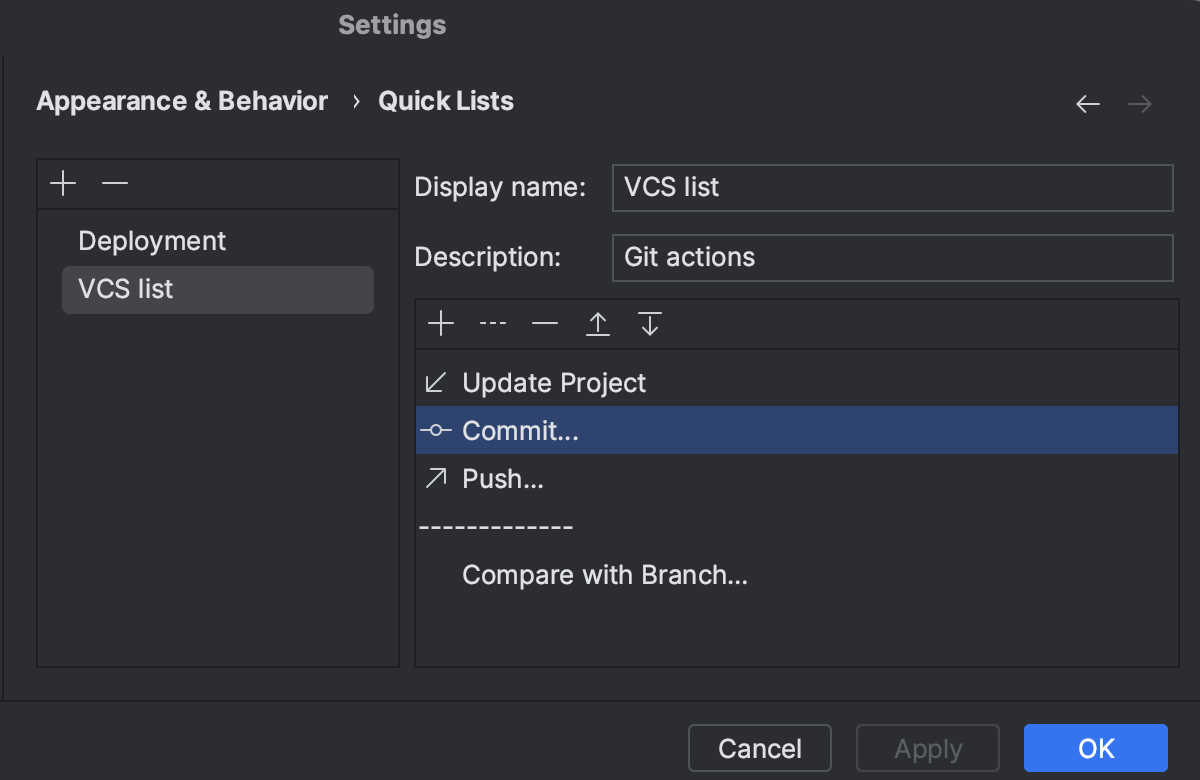Click the Display name input field
1200x780 pixels.
(x=892, y=187)
